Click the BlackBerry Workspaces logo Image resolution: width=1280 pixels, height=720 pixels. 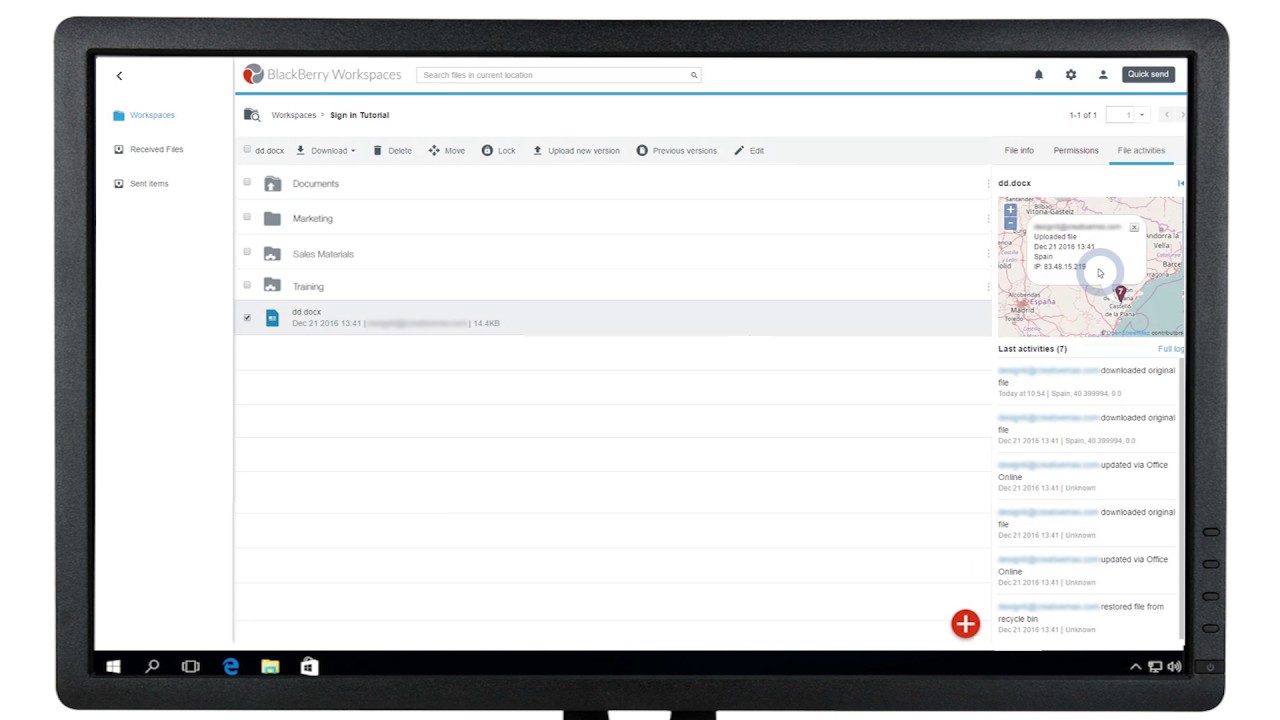tap(322, 75)
